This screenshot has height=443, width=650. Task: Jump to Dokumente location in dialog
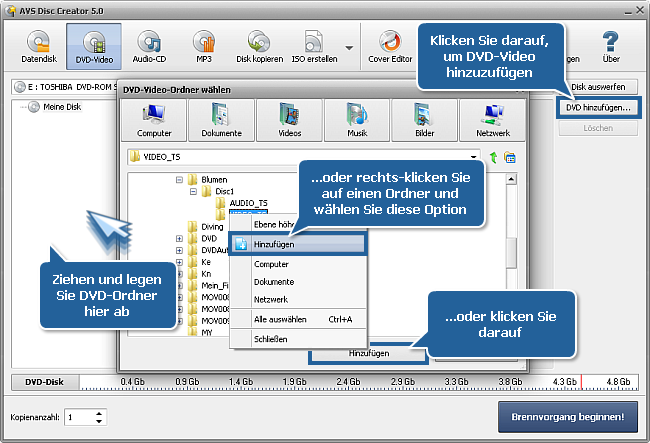(x=221, y=120)
